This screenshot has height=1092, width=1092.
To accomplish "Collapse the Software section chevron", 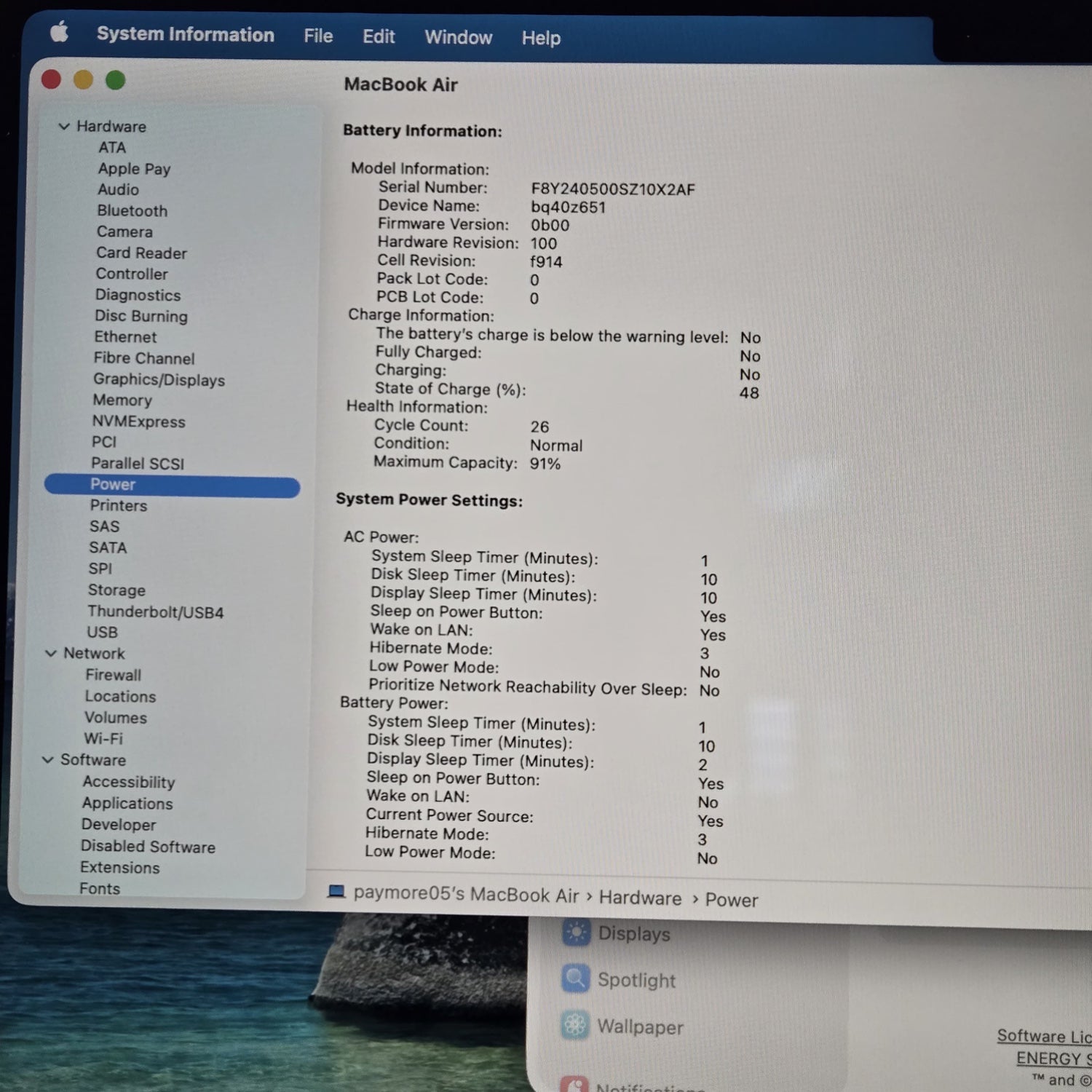I will (48, 759).
